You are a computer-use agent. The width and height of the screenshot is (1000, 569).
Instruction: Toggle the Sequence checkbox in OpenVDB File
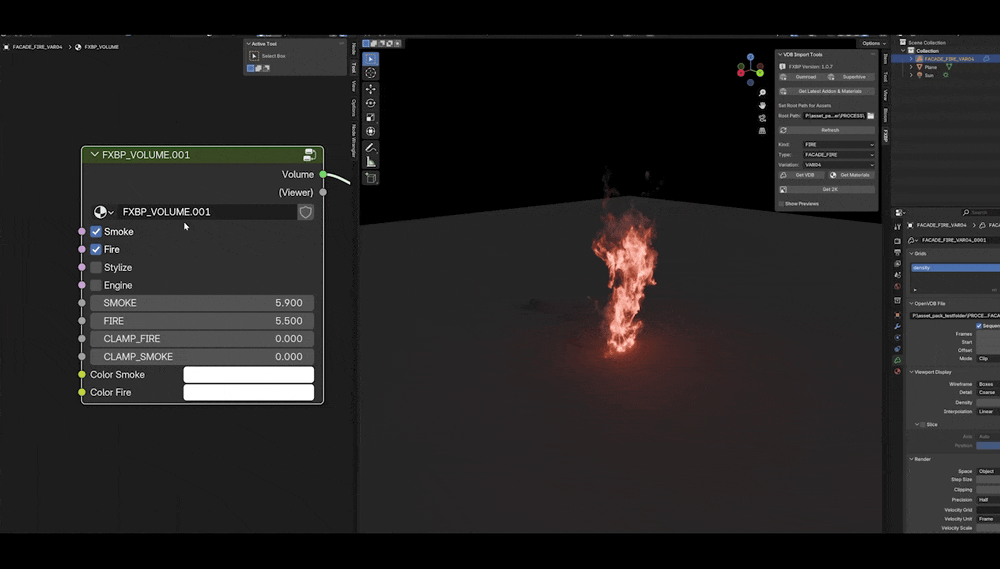pyautogui.click(x=979, y=326)
